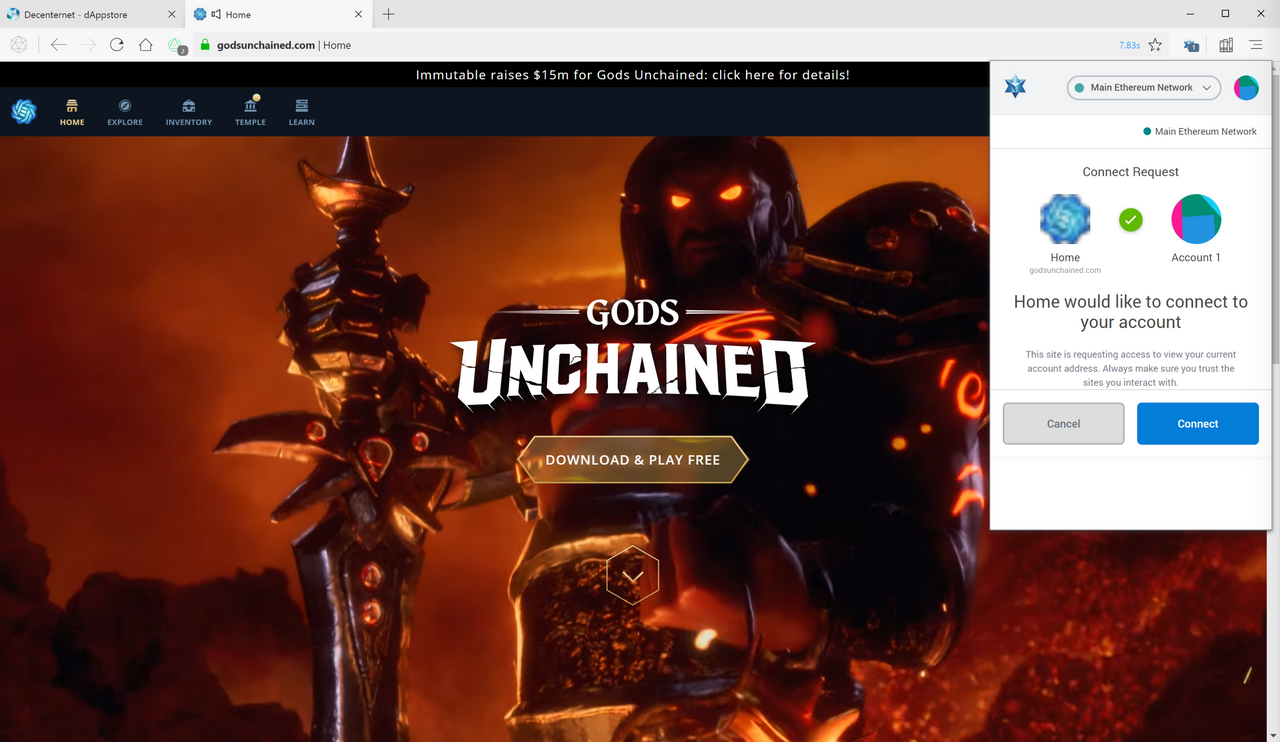Open the library bookshelf icon
This screenshot has width=1280, height=742.
pyautogui.click(x=1226, y=45)
